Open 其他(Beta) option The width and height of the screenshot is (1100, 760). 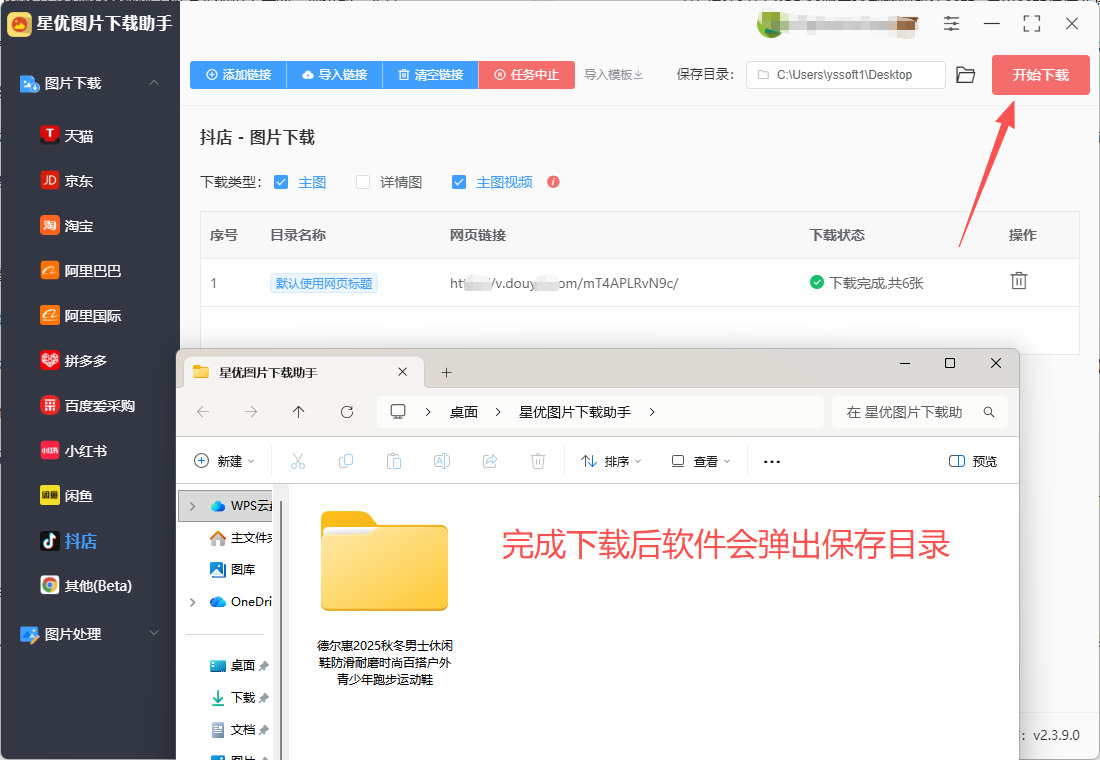86,585
